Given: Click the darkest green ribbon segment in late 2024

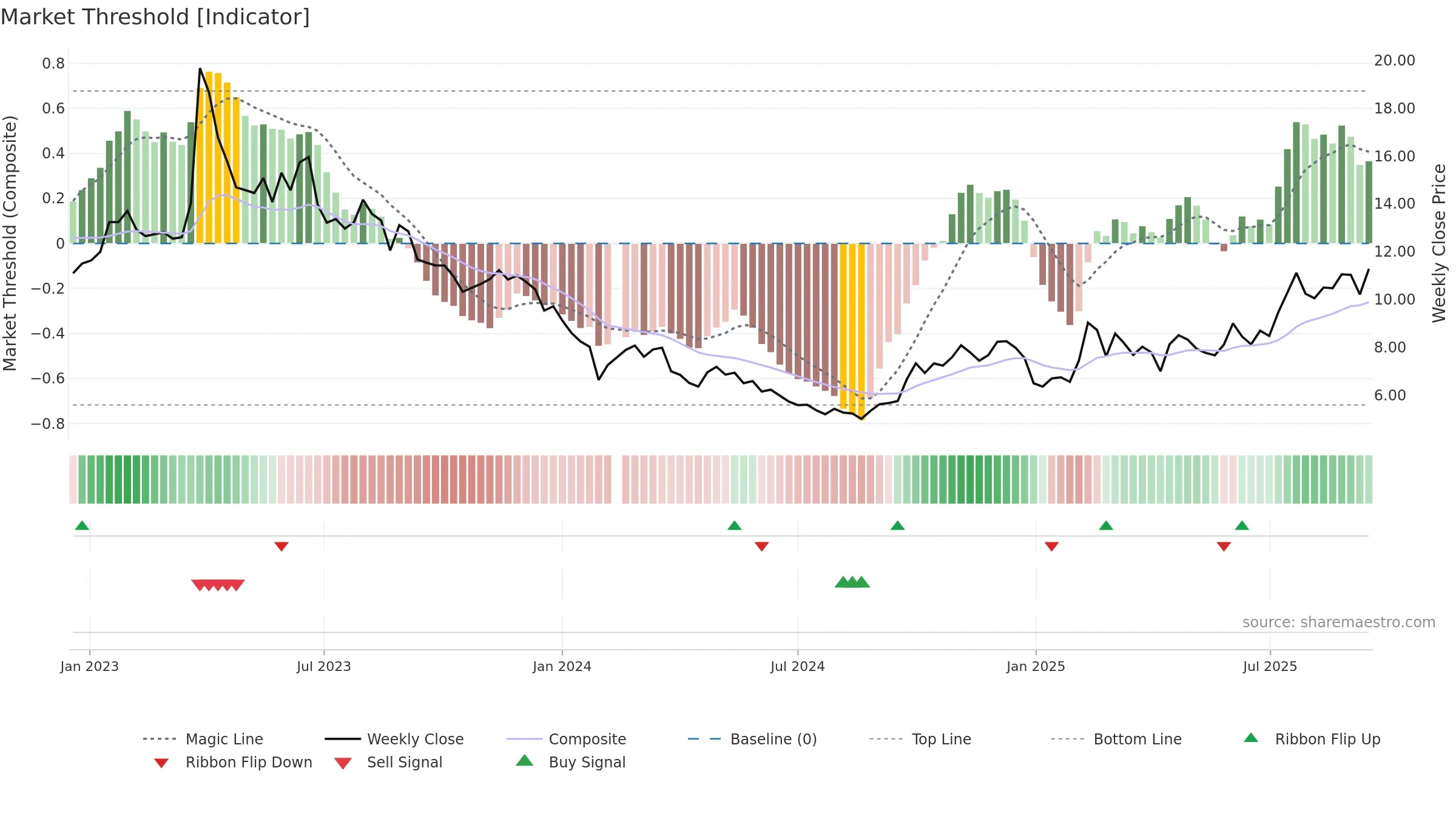Looking at the screenshot, I should click(x=970, y=479).
